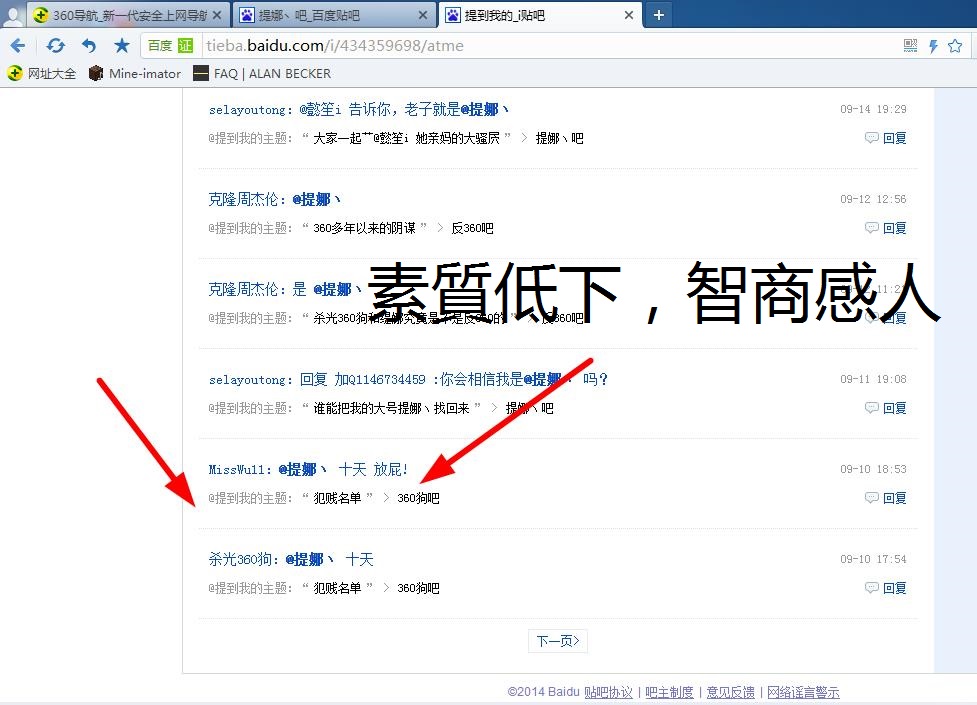Open the 吧主制度 footer link
Image resolution: width=977 pixels, height=705 pixels.
669,692
